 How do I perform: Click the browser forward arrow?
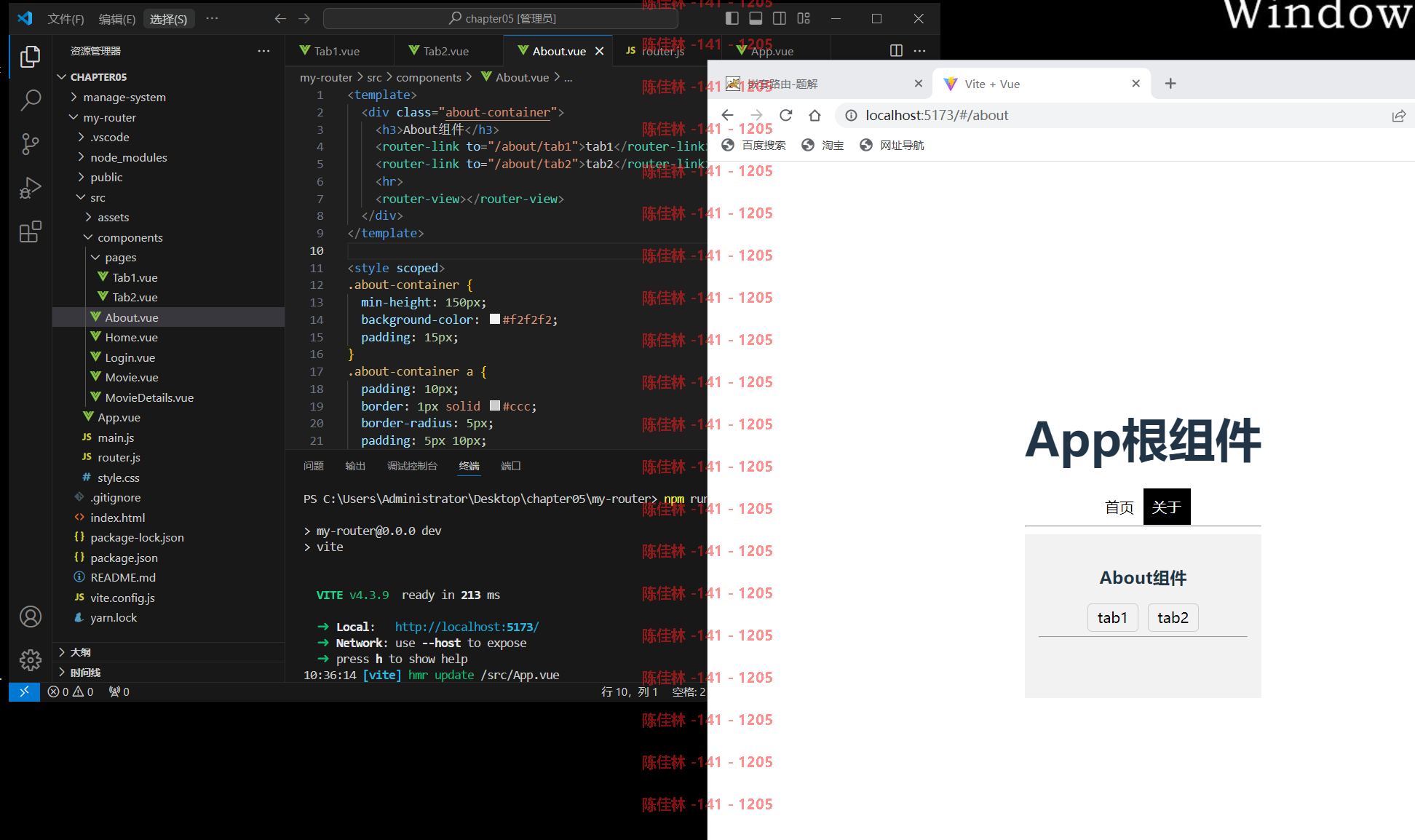[756, 115]
